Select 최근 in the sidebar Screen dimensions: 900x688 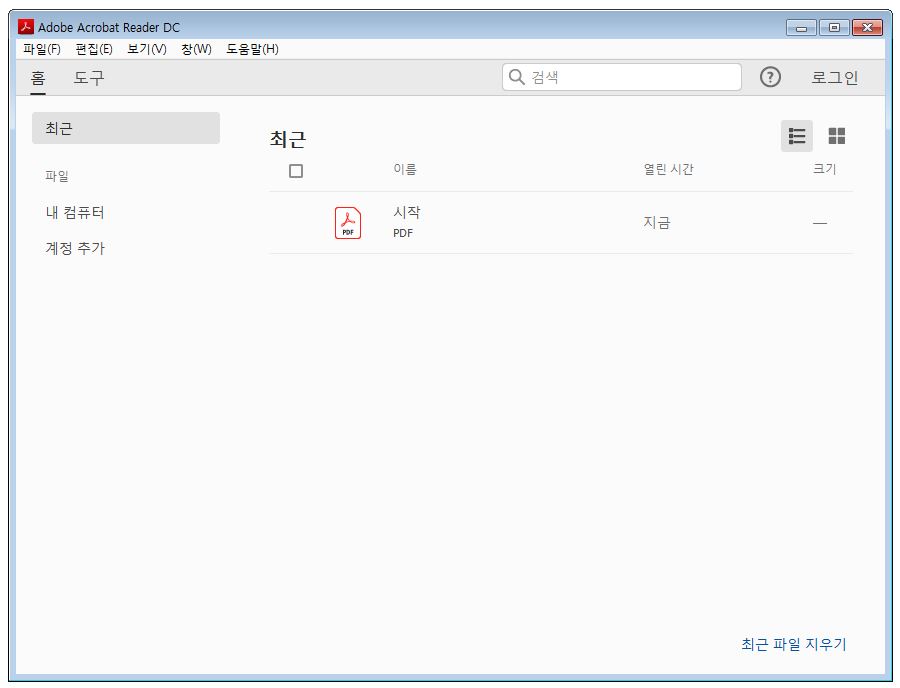point(126,128)
